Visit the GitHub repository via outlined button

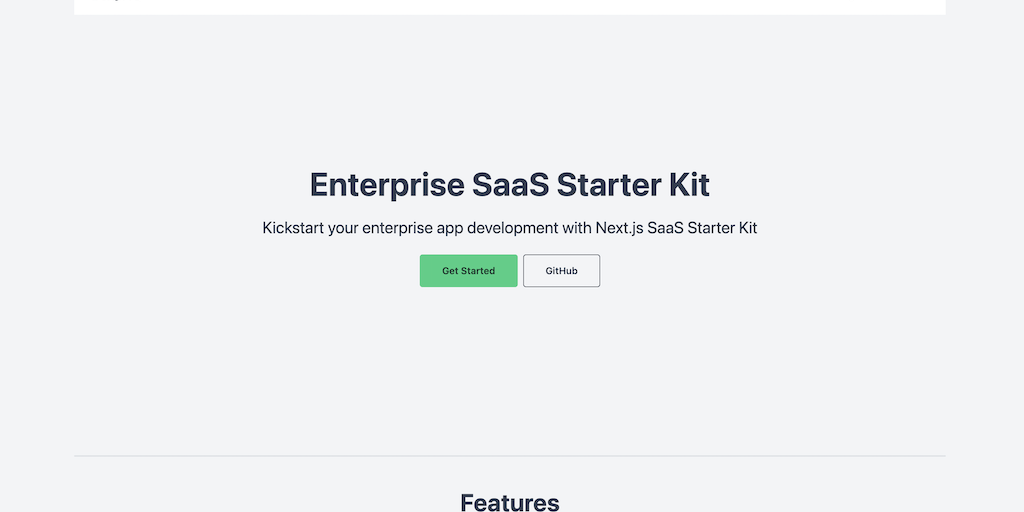561,271
